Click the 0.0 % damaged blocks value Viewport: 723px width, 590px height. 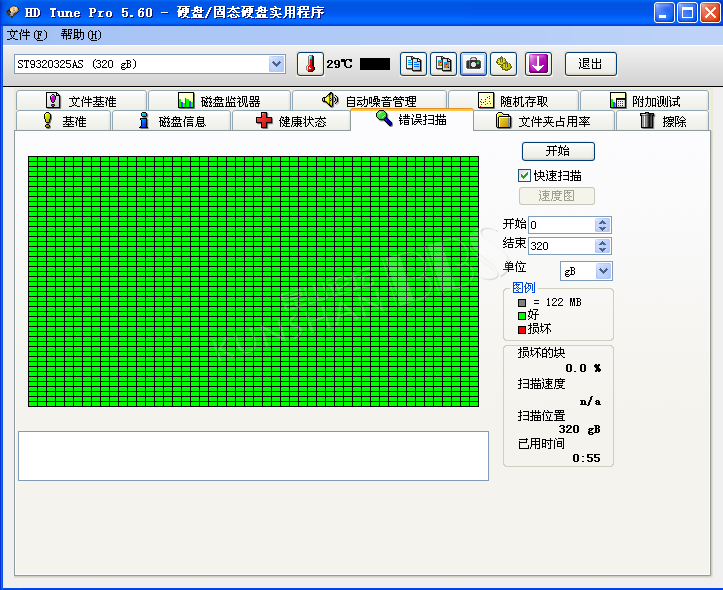point(583,368)
